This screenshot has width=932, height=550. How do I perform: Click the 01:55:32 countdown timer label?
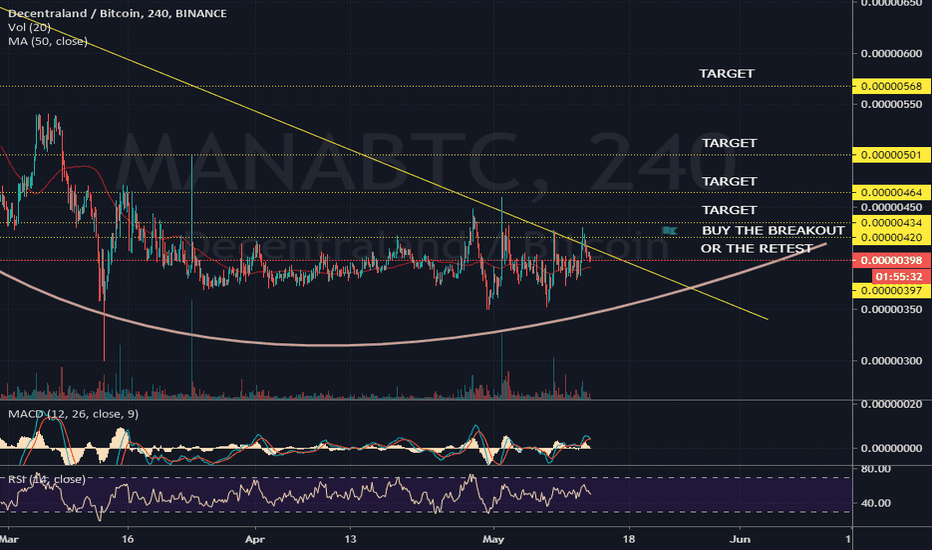(899, 276)
